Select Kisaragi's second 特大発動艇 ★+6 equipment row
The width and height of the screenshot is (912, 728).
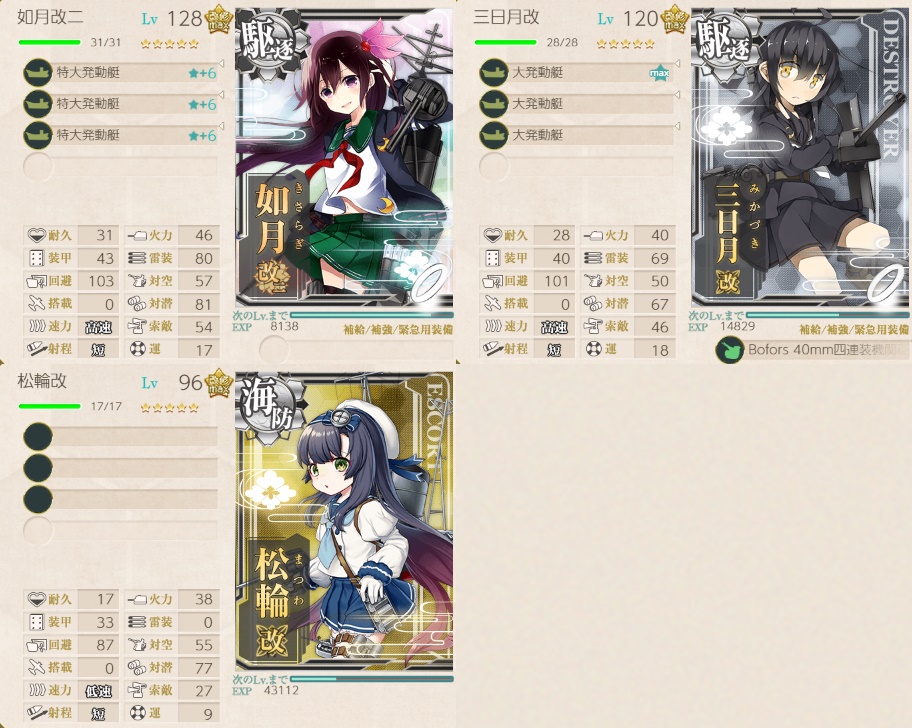click(120, 104)
